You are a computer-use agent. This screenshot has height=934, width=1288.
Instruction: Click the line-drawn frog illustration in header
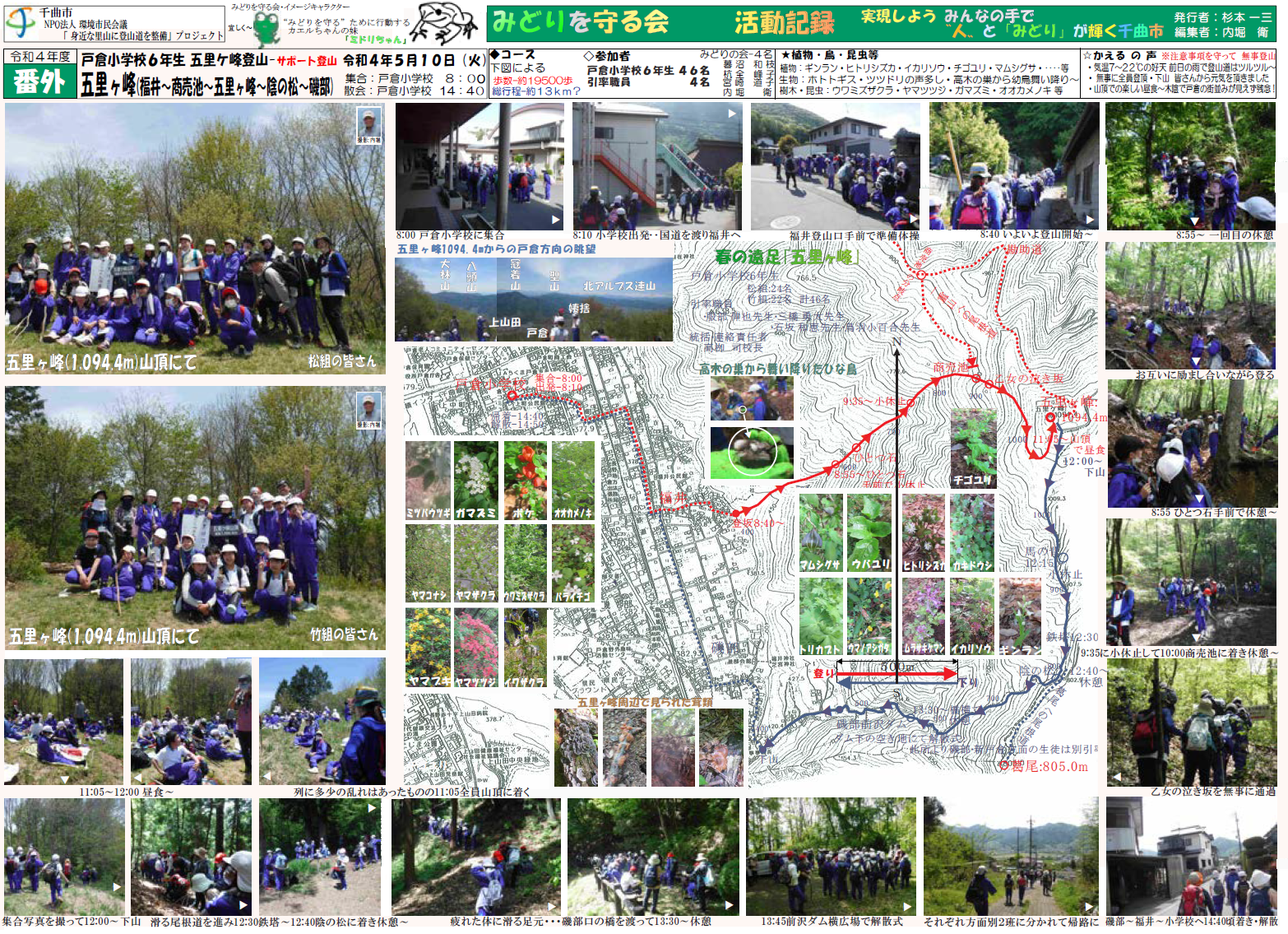pos(445,23)
